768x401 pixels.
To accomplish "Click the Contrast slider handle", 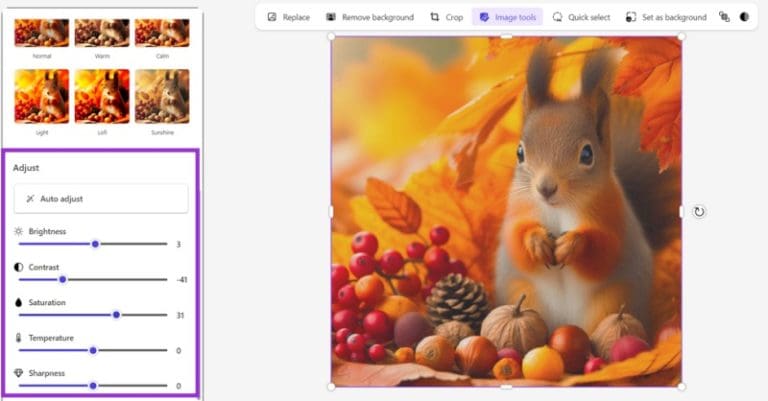I will click(x=62, y=279).
